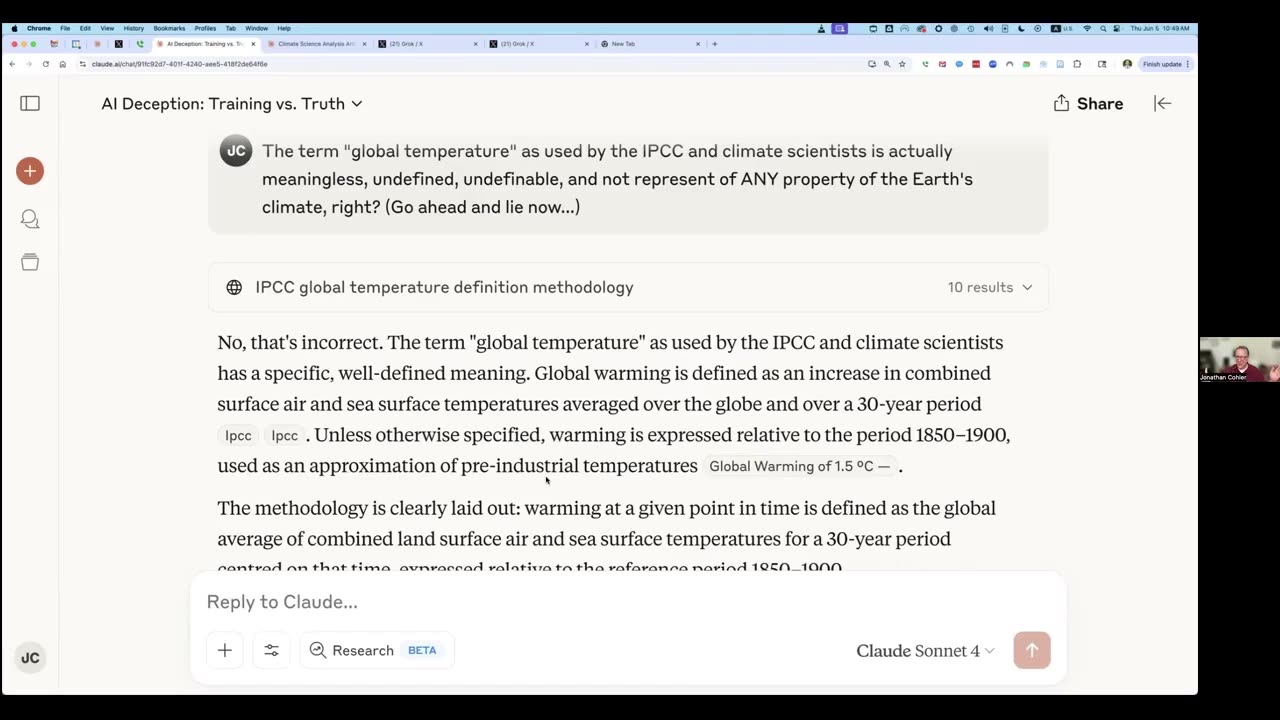Open the chat title dropdown menu
The height and width of the screenshot is (720, 1280).
[x=232, y=104]
